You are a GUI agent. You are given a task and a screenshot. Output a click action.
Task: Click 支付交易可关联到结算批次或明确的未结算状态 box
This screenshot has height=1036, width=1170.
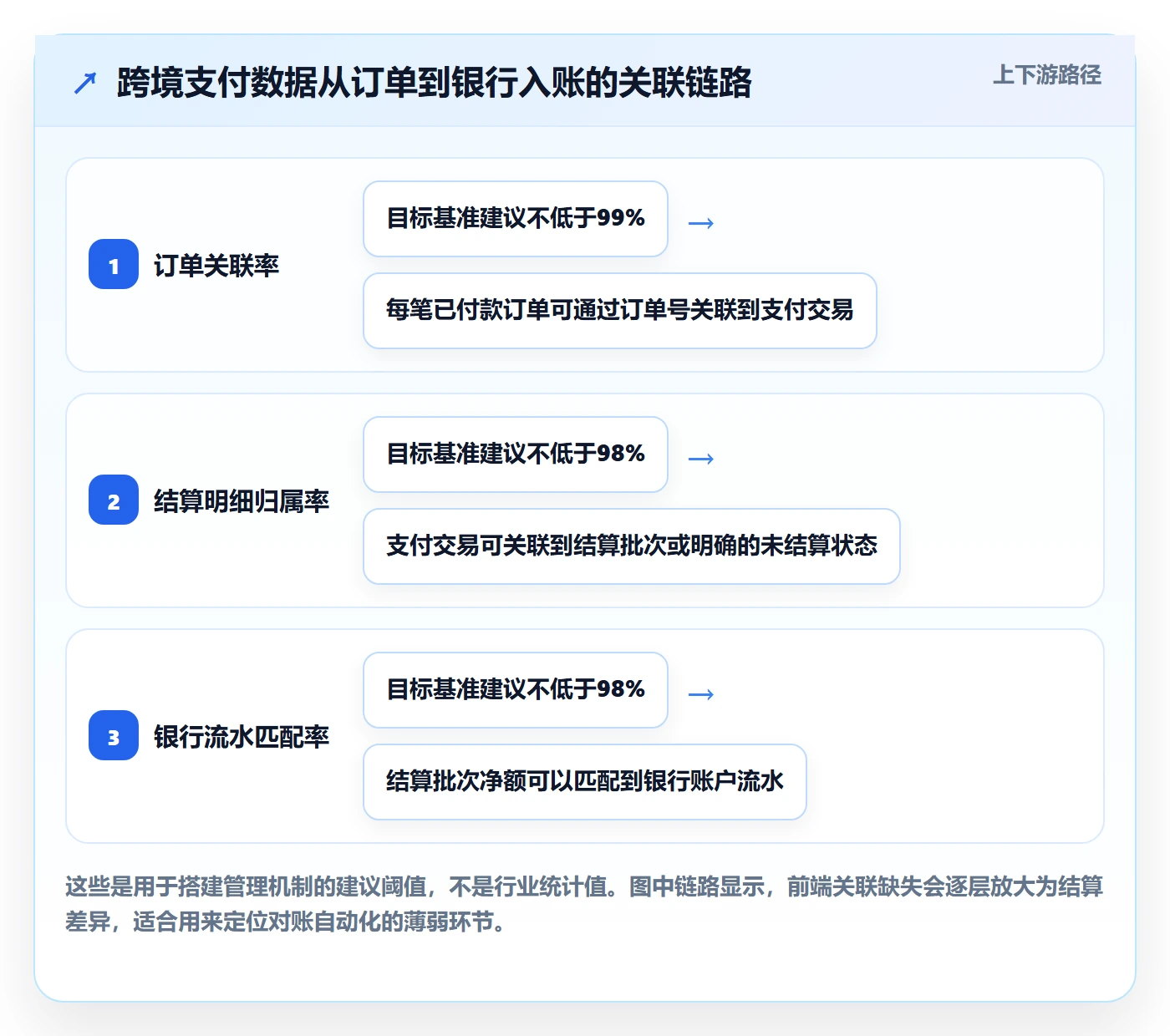632,546
